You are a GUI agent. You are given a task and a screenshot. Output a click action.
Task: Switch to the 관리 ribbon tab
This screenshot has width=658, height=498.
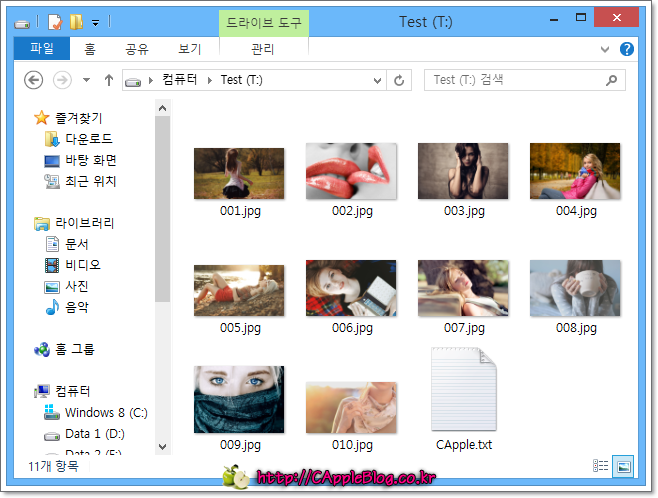pyautogui.click(x=263, y=49)
